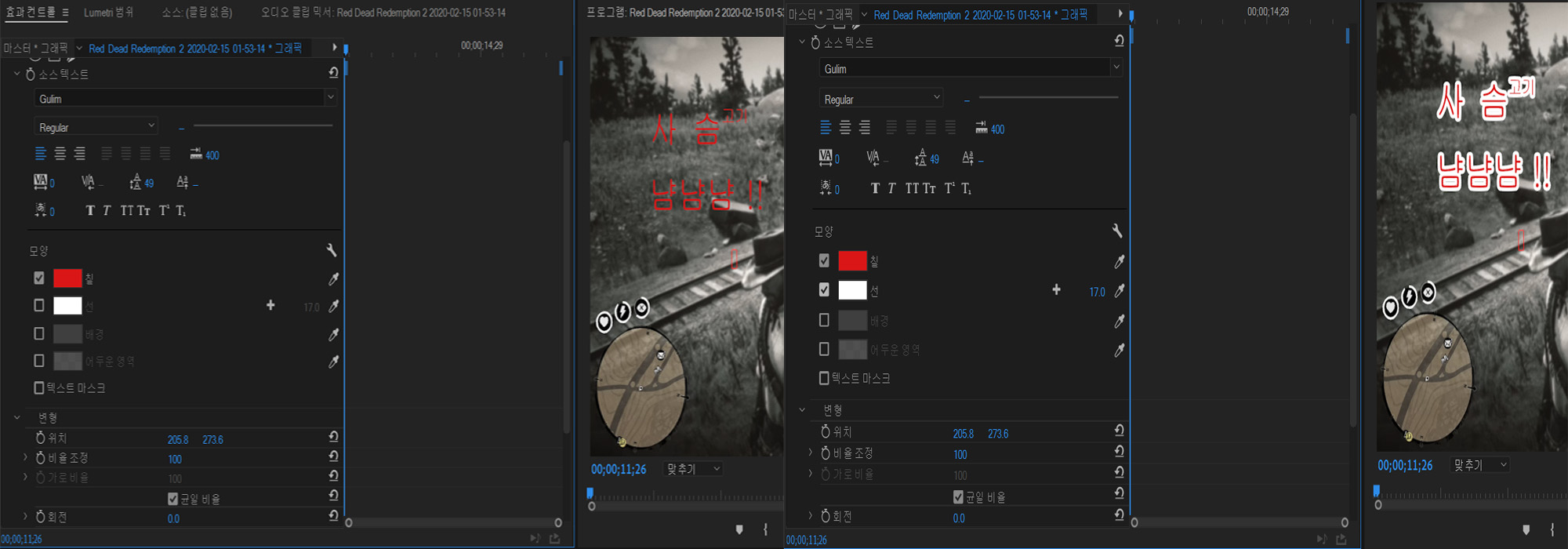
Task: Collapse the 소스 텍스트 section in the left panel
Action: (x=16, y=74)
